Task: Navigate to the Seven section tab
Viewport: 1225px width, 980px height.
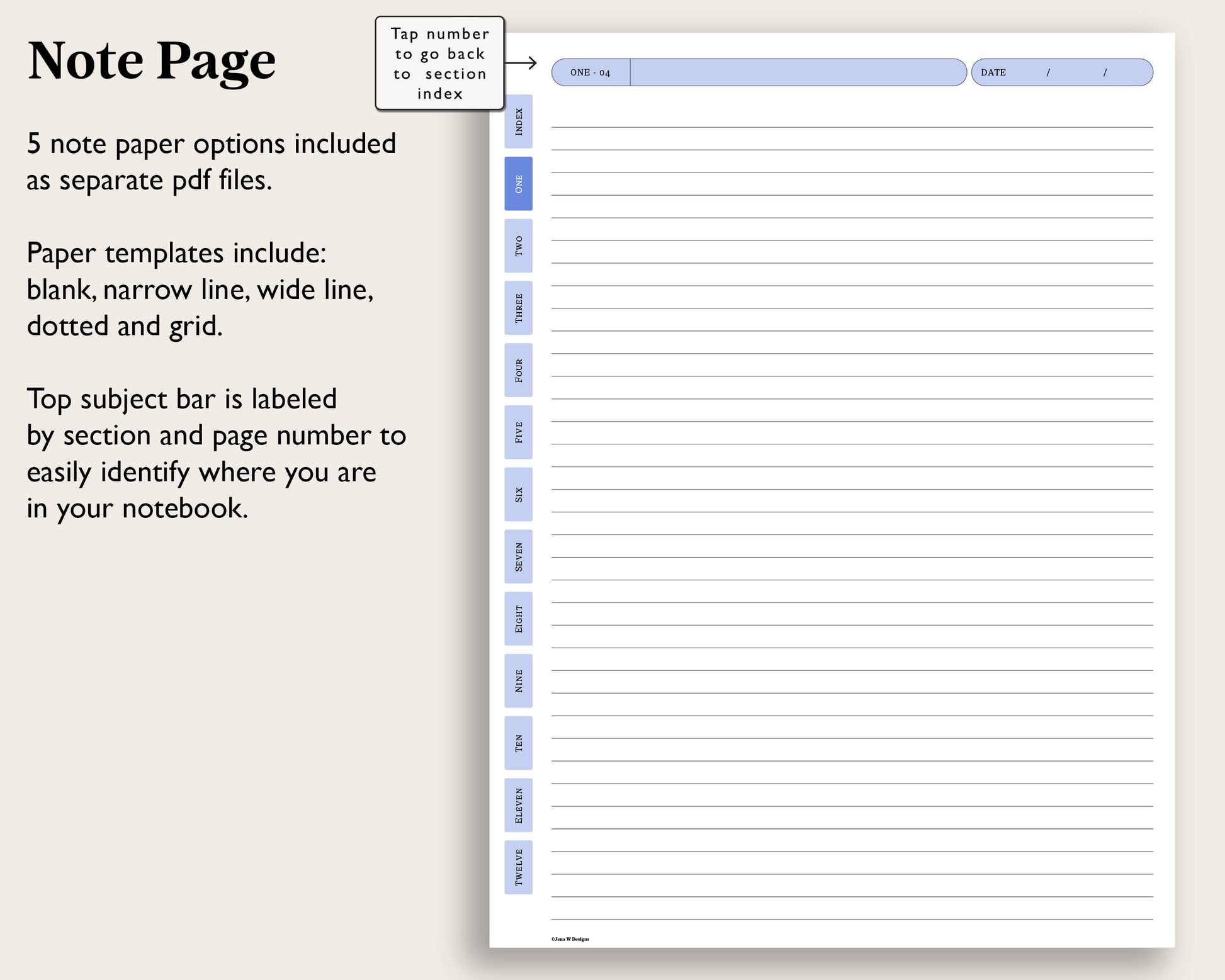Action: [518, 556]
